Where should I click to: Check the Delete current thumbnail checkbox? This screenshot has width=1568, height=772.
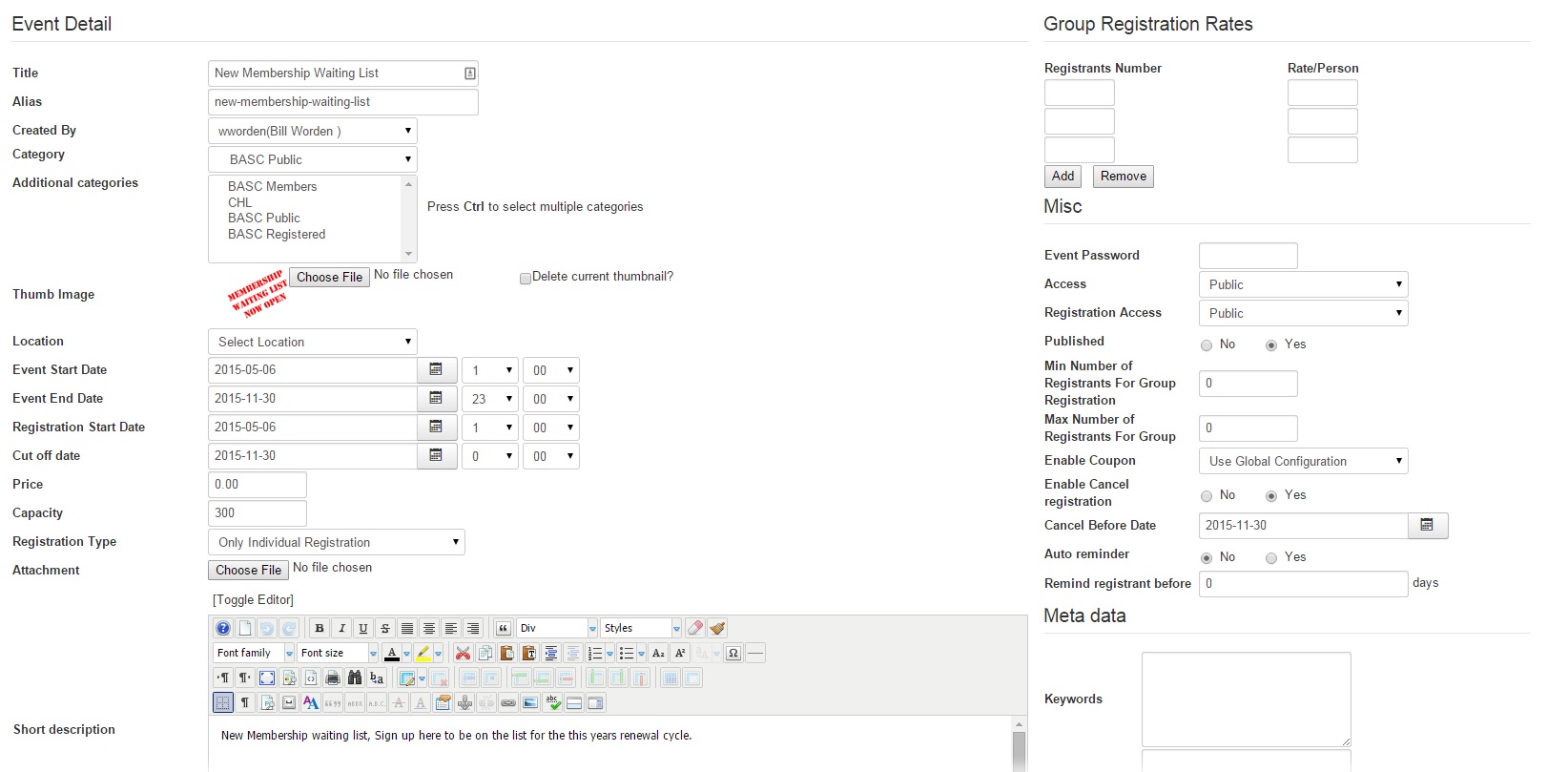[x=525, y=278]
